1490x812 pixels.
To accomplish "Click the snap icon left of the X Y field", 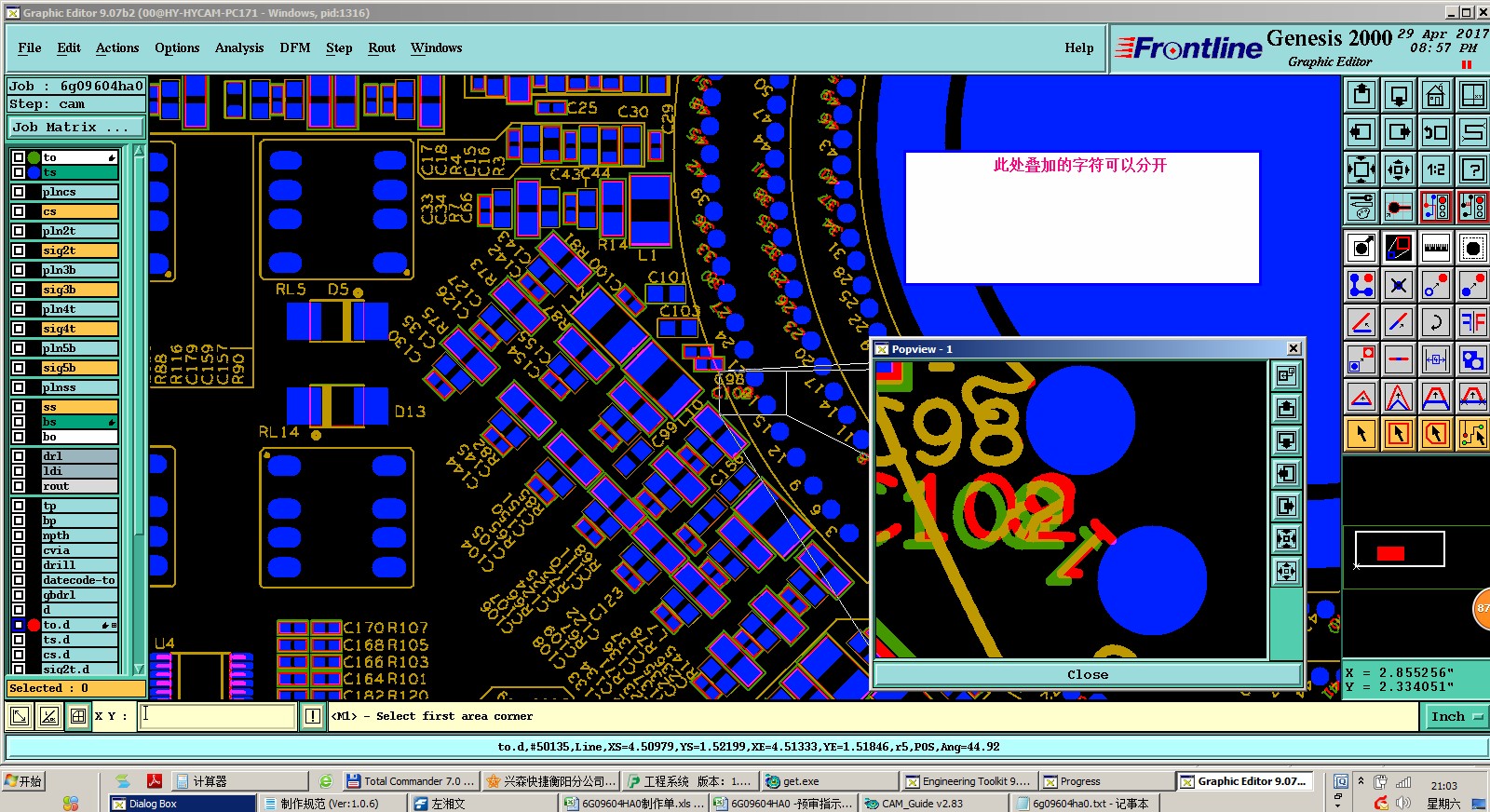I will [20, 716].
